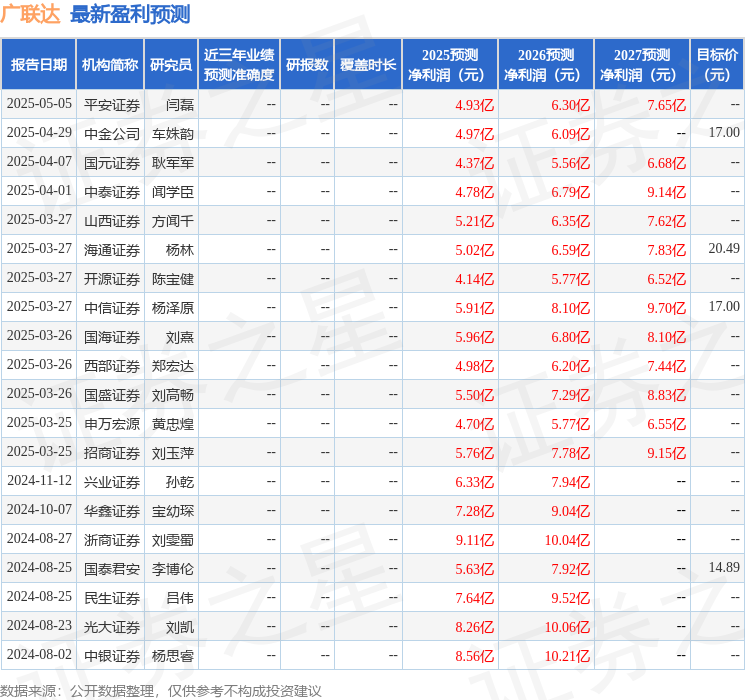745x700 pixels.
Task: Click 西部证券 institution cell
Action: click(x=112, y=366)
